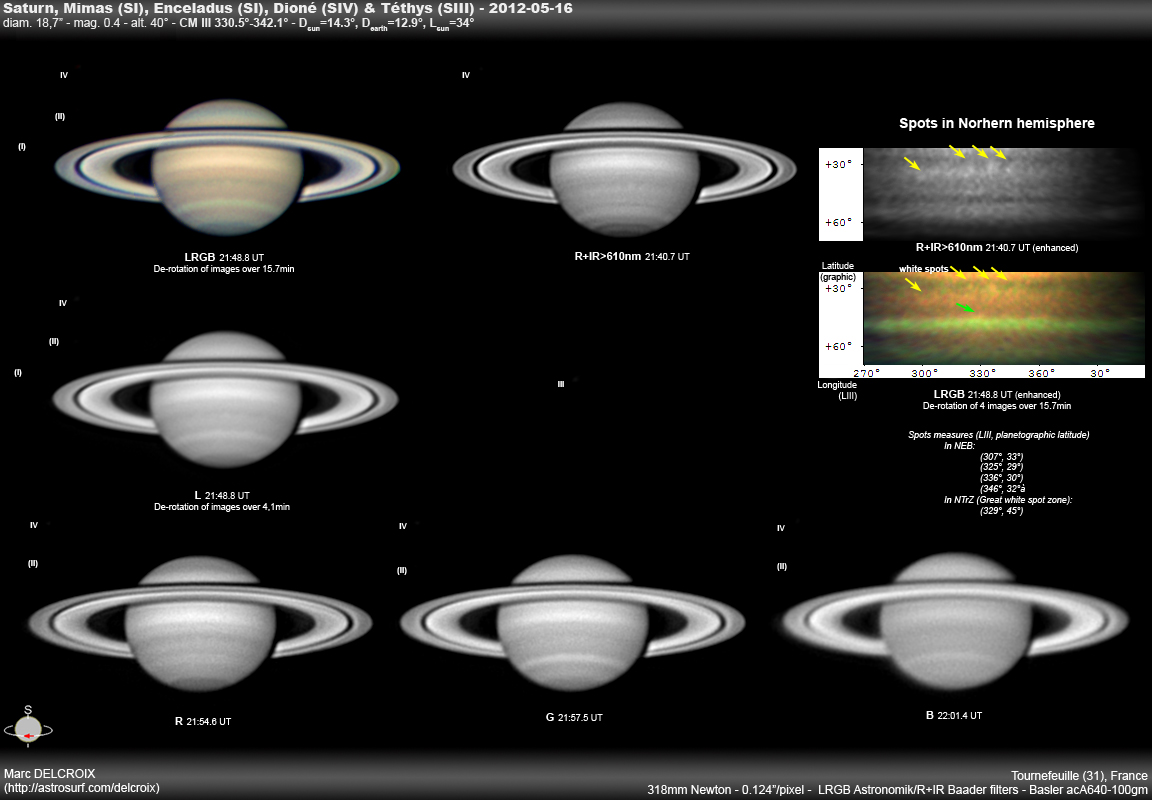Click the 'Marc DELCROIX' author name
Viewport: 1152px width, 800px height.
[x=49, y=774]
